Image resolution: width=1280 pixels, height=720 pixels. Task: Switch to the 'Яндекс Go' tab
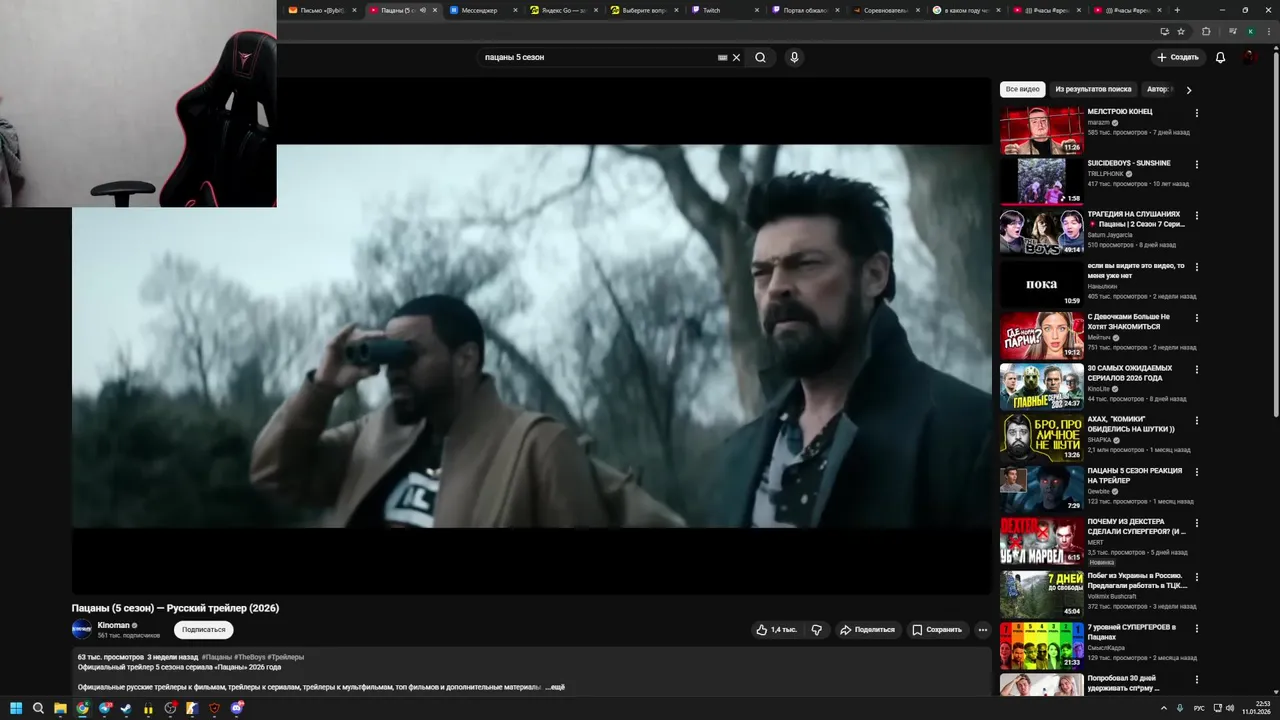[x=564, y=10]
